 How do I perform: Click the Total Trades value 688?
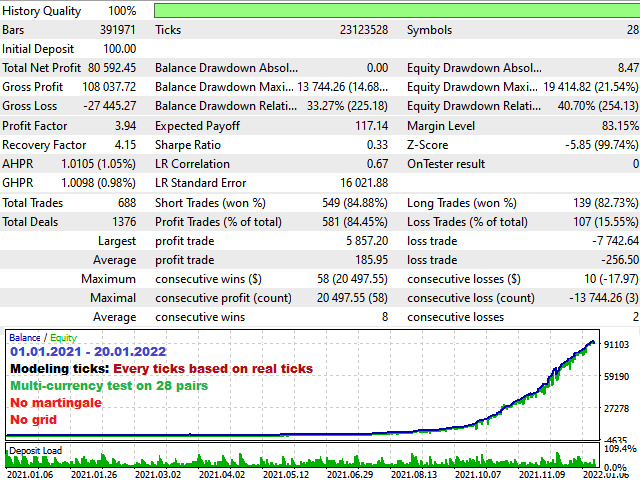[124, 203]
